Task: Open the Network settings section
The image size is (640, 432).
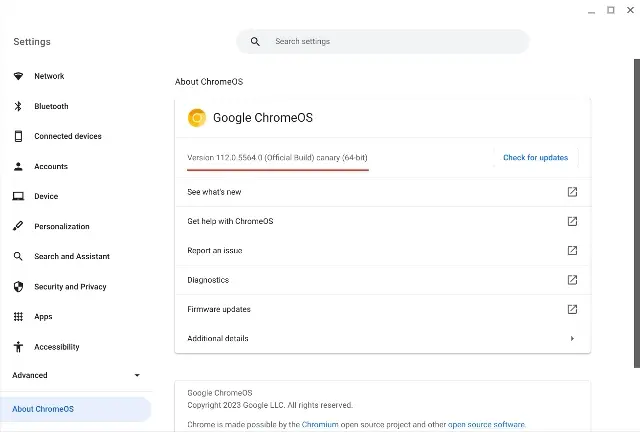Action: [76, 76]
